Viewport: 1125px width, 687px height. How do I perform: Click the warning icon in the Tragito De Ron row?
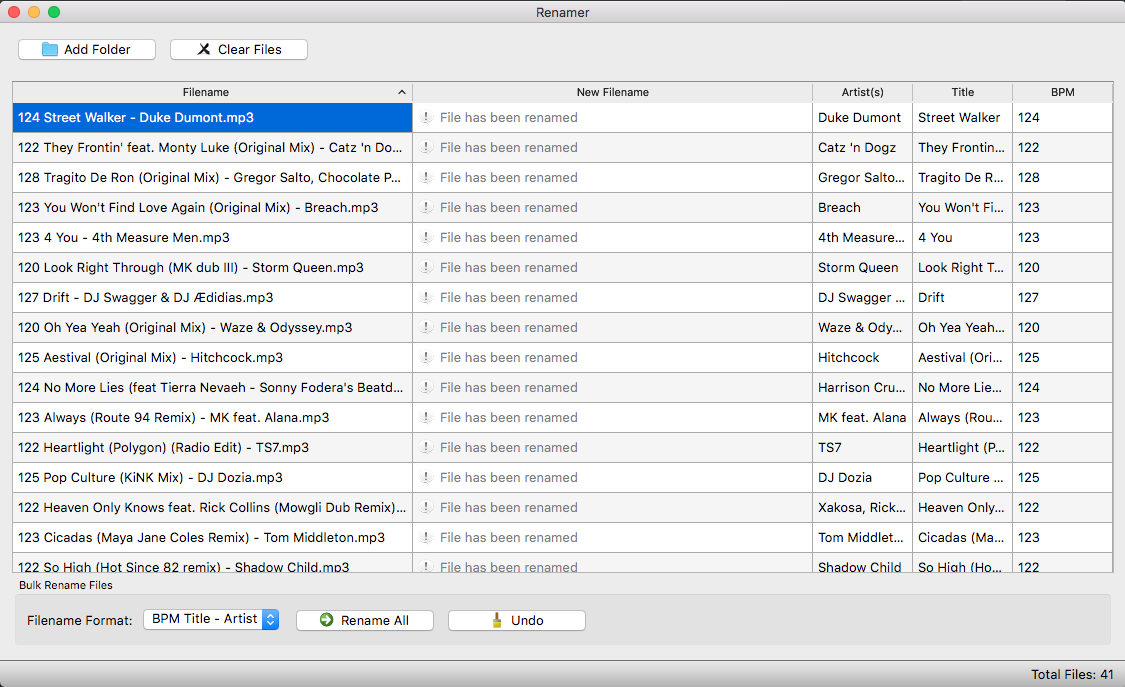click(x=426, y=178)
